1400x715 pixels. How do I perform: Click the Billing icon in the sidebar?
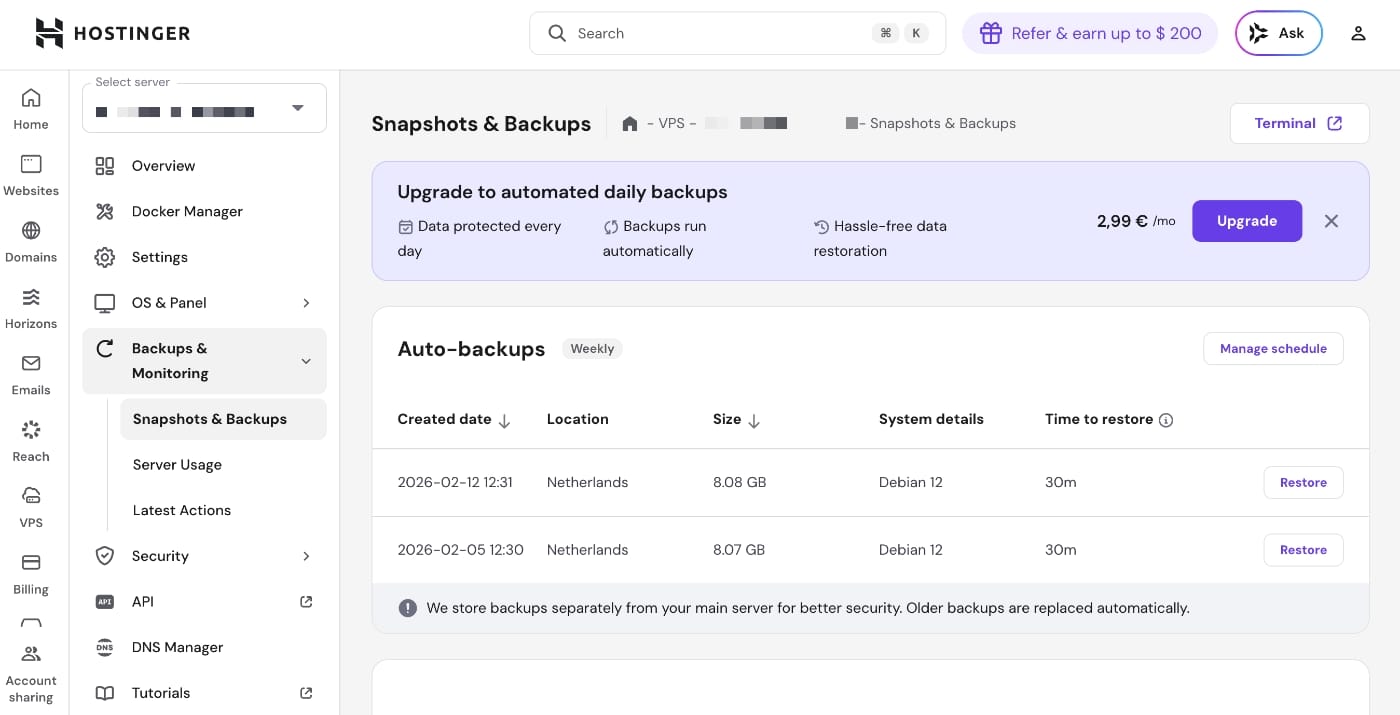[x=30, y=571]
